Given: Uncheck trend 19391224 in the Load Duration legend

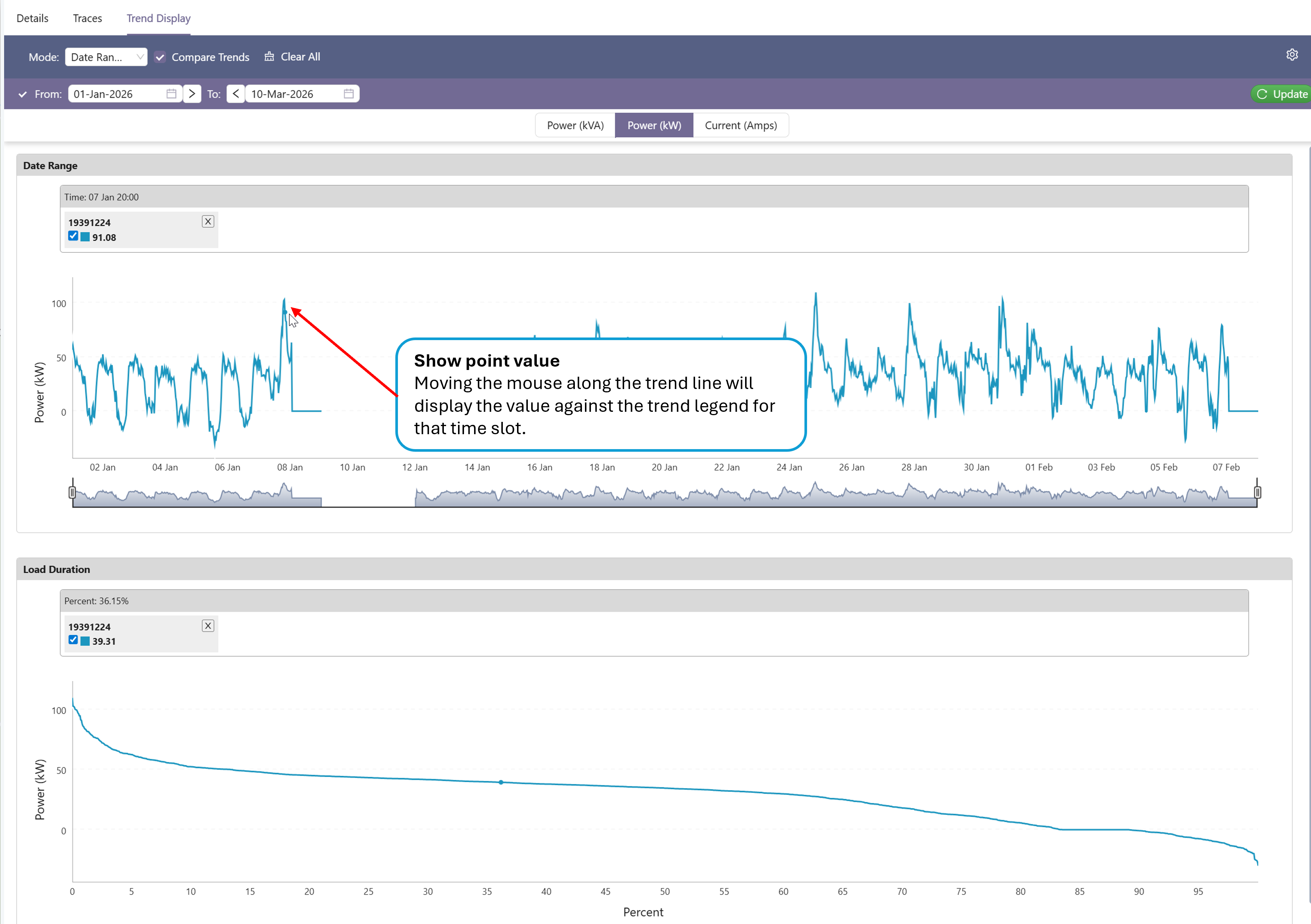Looking at the screenshot, I should click(73, 640).
